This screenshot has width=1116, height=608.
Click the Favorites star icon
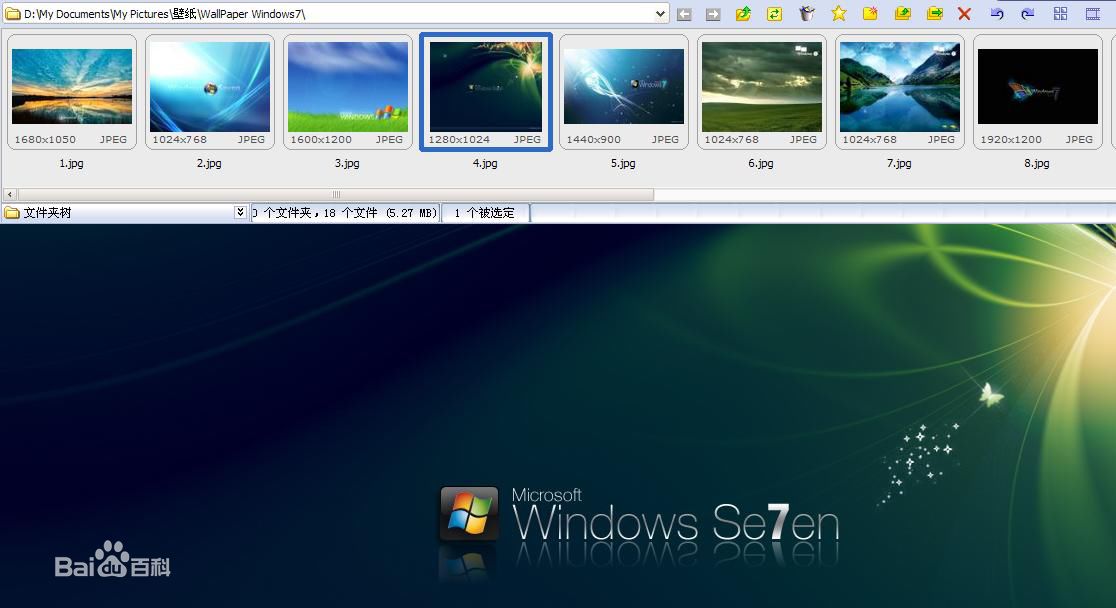pos(839,14)
